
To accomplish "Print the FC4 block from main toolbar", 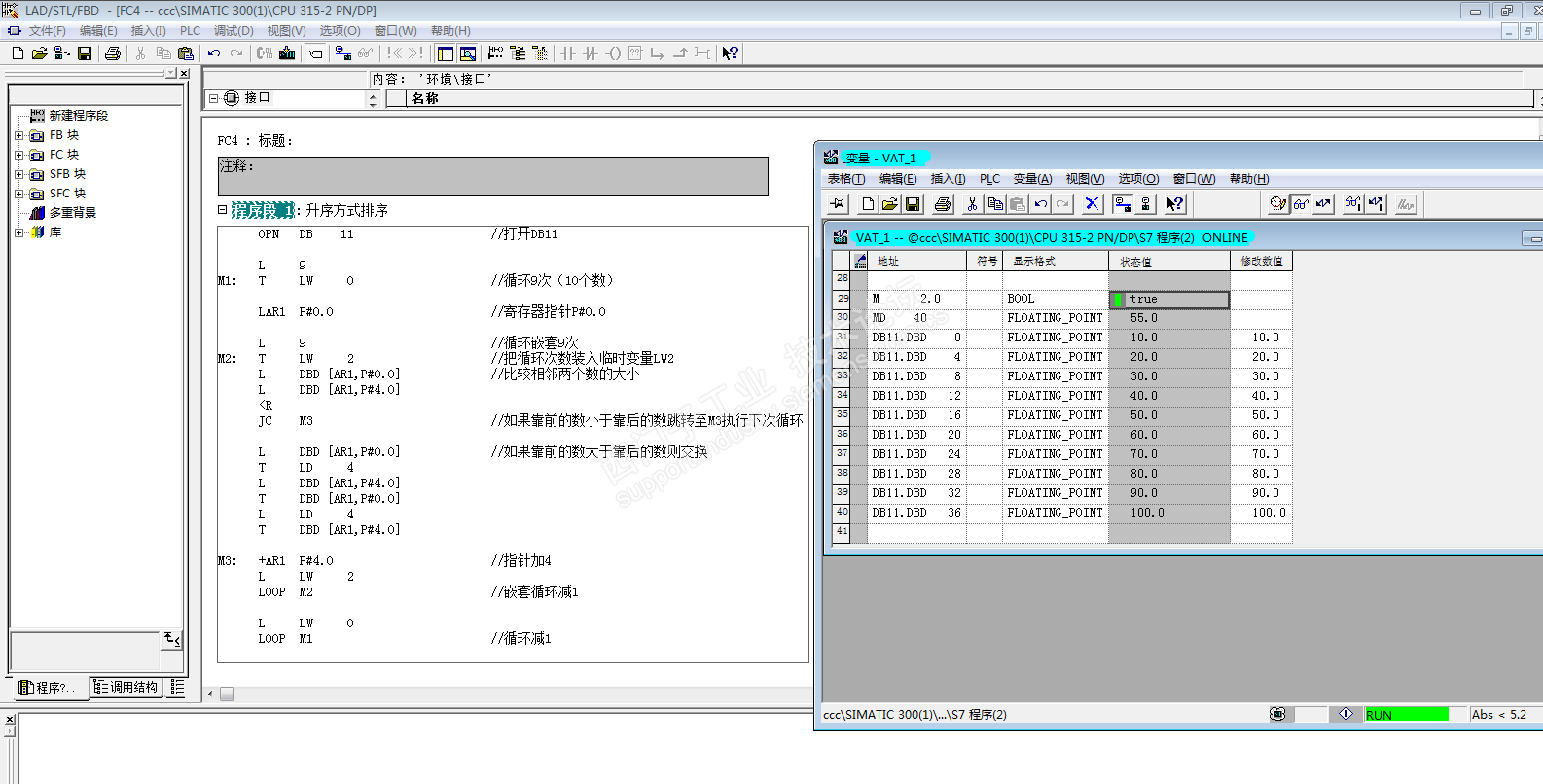I will click(x=113, y=53).
